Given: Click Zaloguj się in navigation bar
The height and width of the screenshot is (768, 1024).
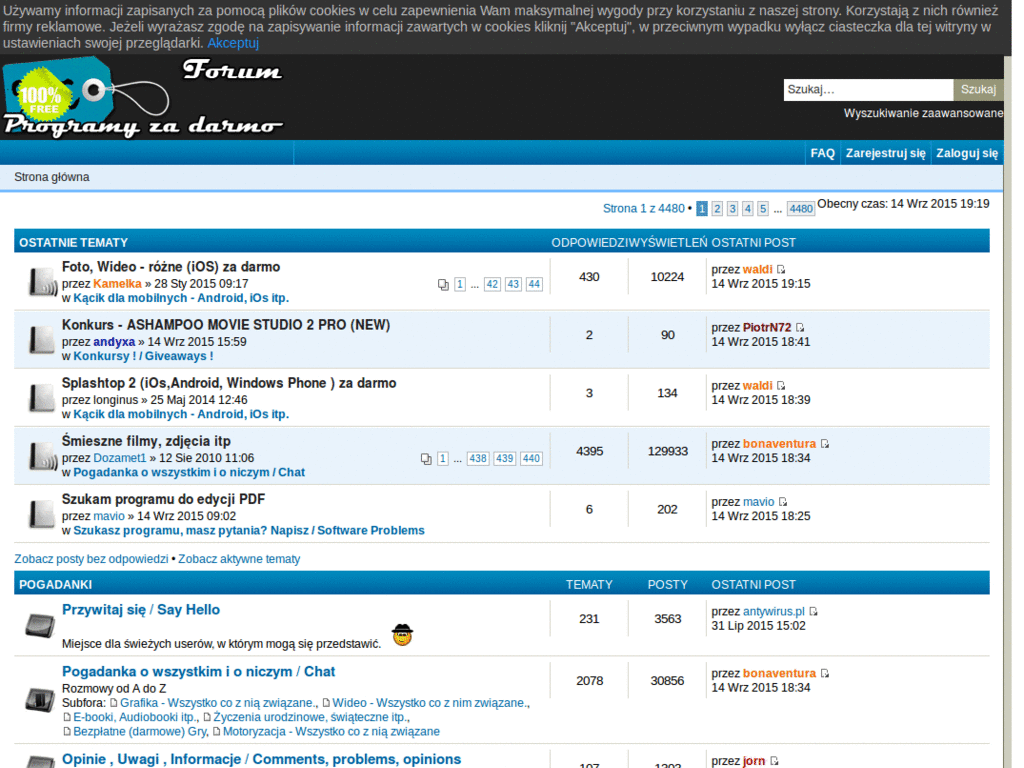Looking at the screenshot, I should pos(967,153).
